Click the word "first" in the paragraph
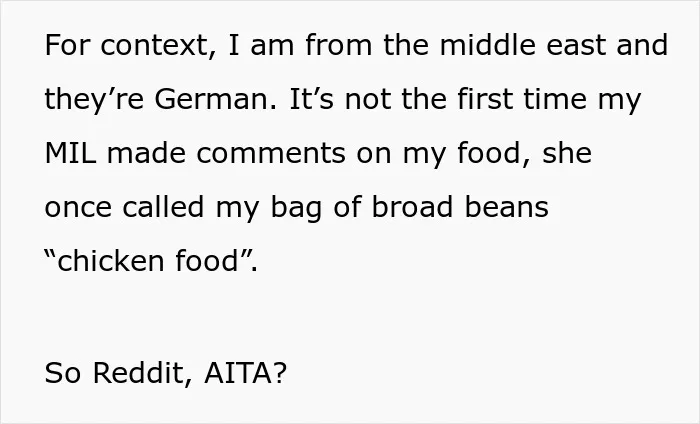700x424 pixels. pos(484,99)
